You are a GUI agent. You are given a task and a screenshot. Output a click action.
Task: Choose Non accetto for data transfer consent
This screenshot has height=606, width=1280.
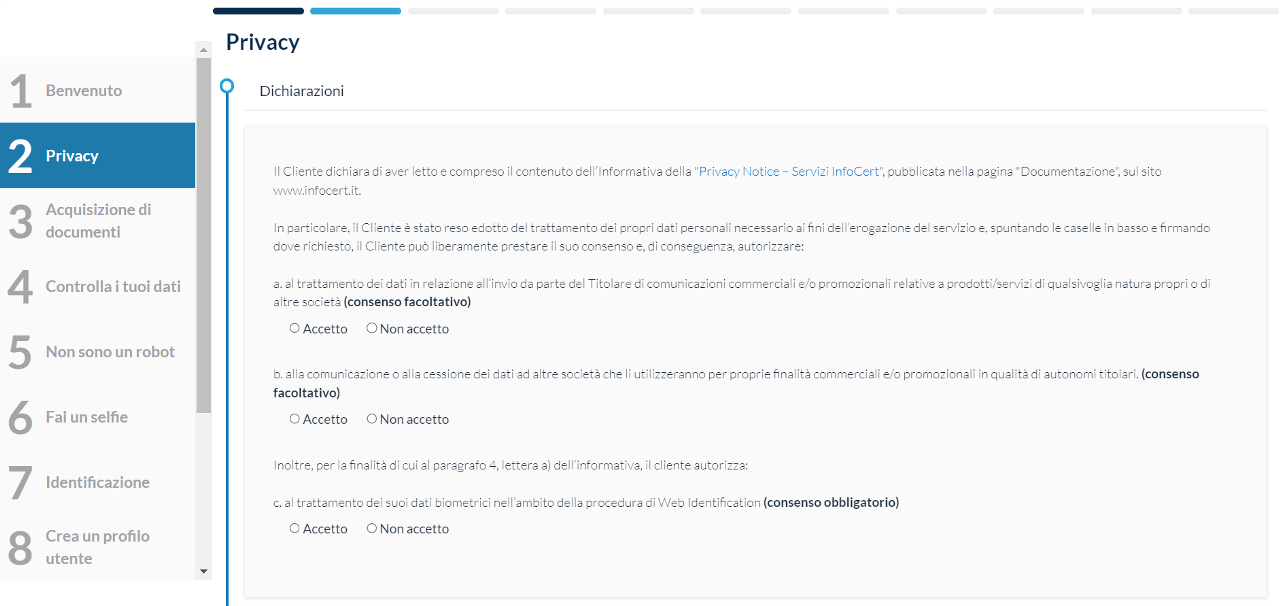coord(372,419)
